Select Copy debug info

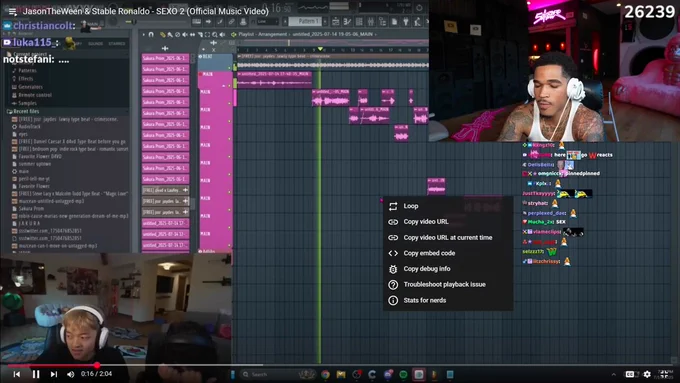pos(448,268)
